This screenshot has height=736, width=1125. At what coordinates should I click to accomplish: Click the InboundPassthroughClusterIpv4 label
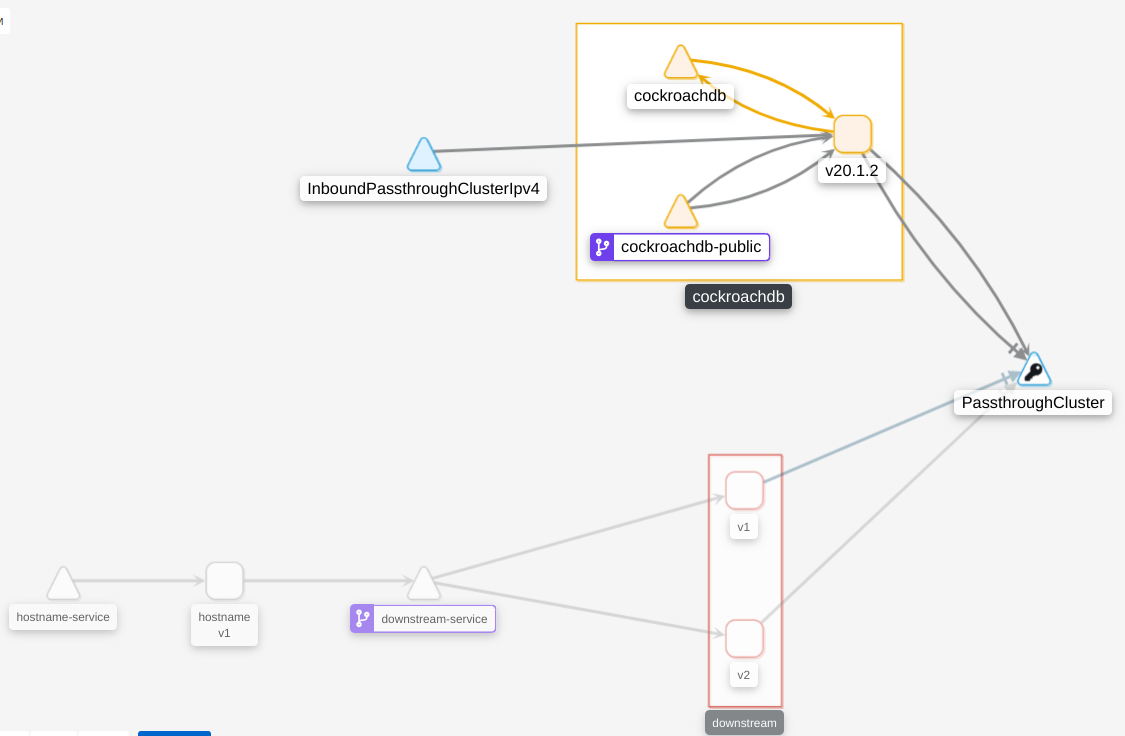point(423,189)
